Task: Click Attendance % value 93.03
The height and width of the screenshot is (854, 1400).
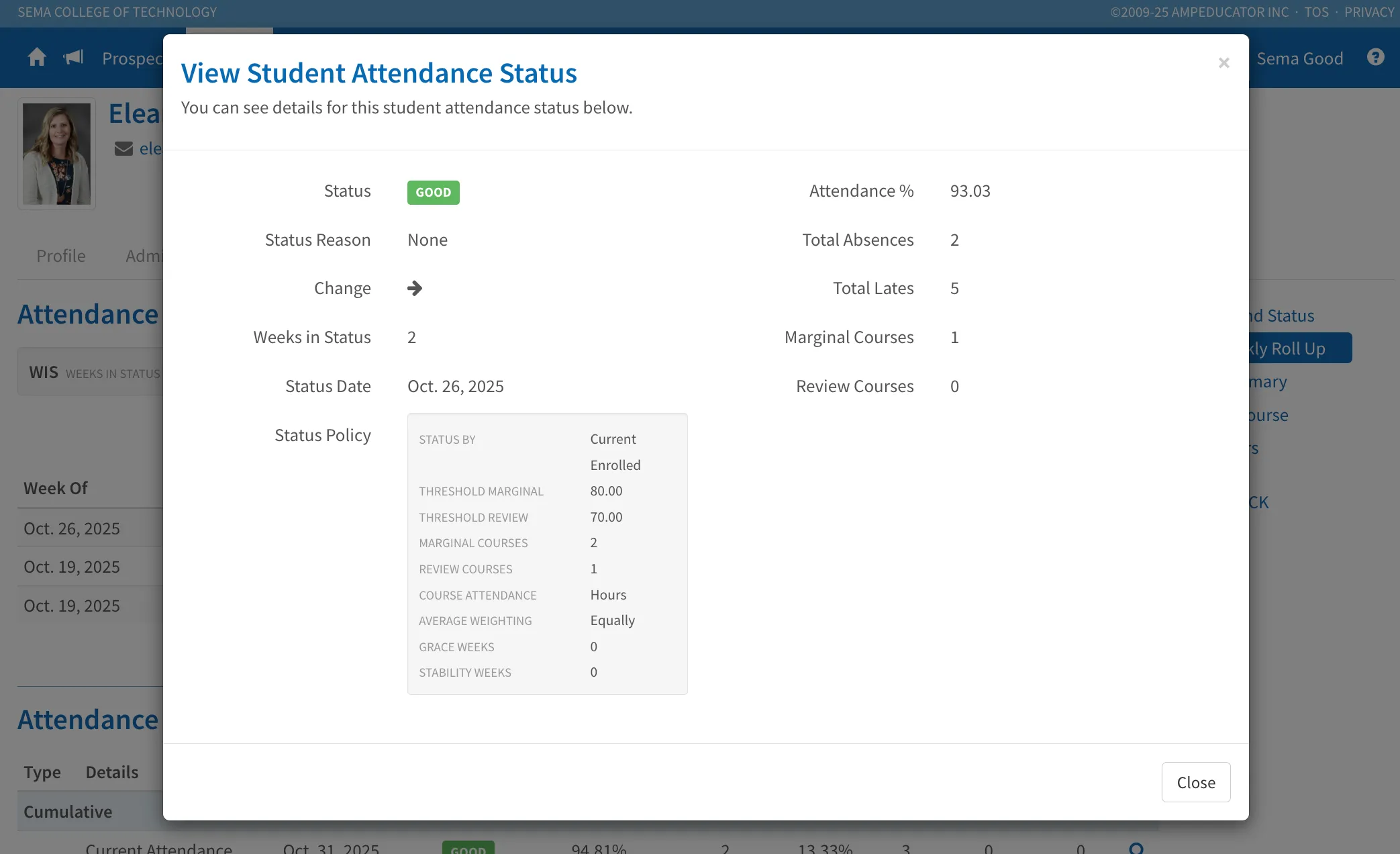Action: (x=970, y=191)
